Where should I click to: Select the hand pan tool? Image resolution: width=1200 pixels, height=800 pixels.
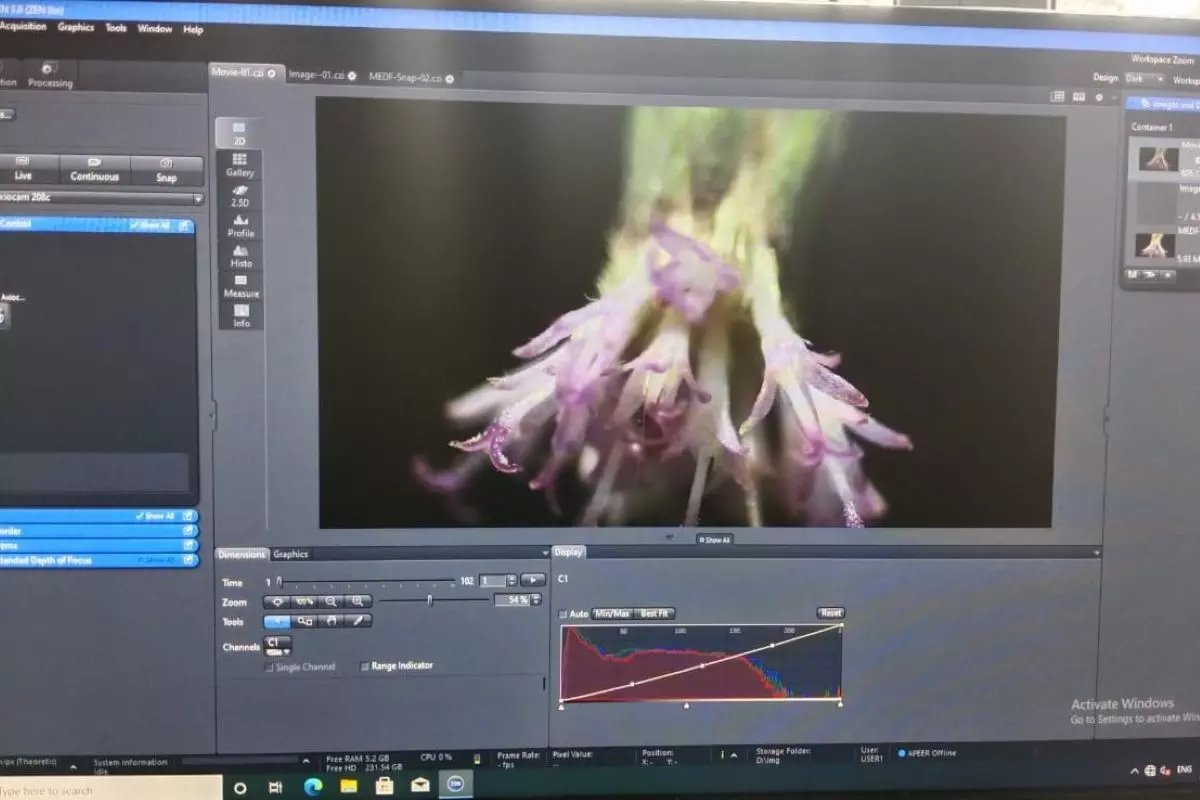point(331,621)
